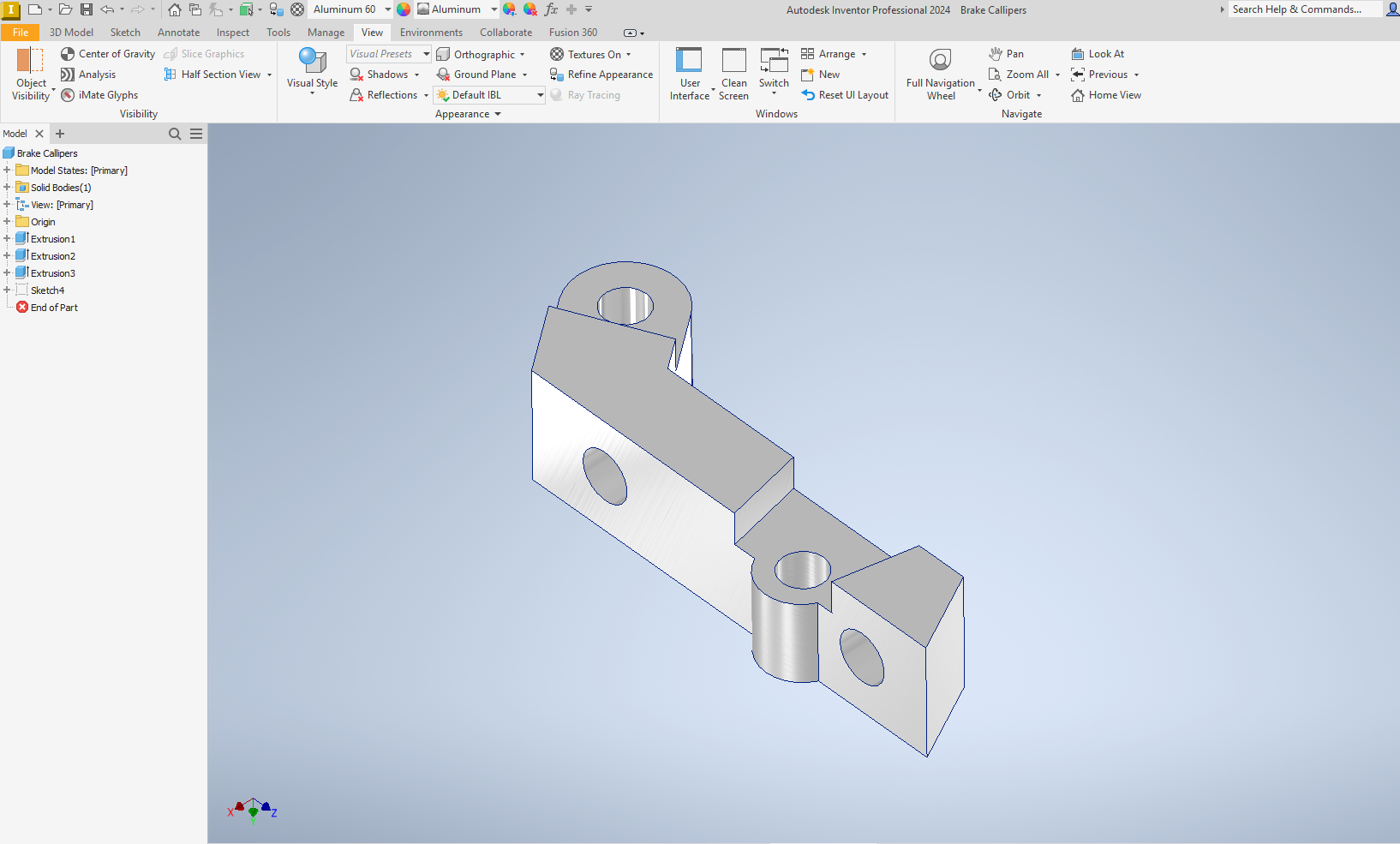Switch to the Annotate ribbon tab
This screenshot has width=1400, height=844.
(x=178, y=32)
